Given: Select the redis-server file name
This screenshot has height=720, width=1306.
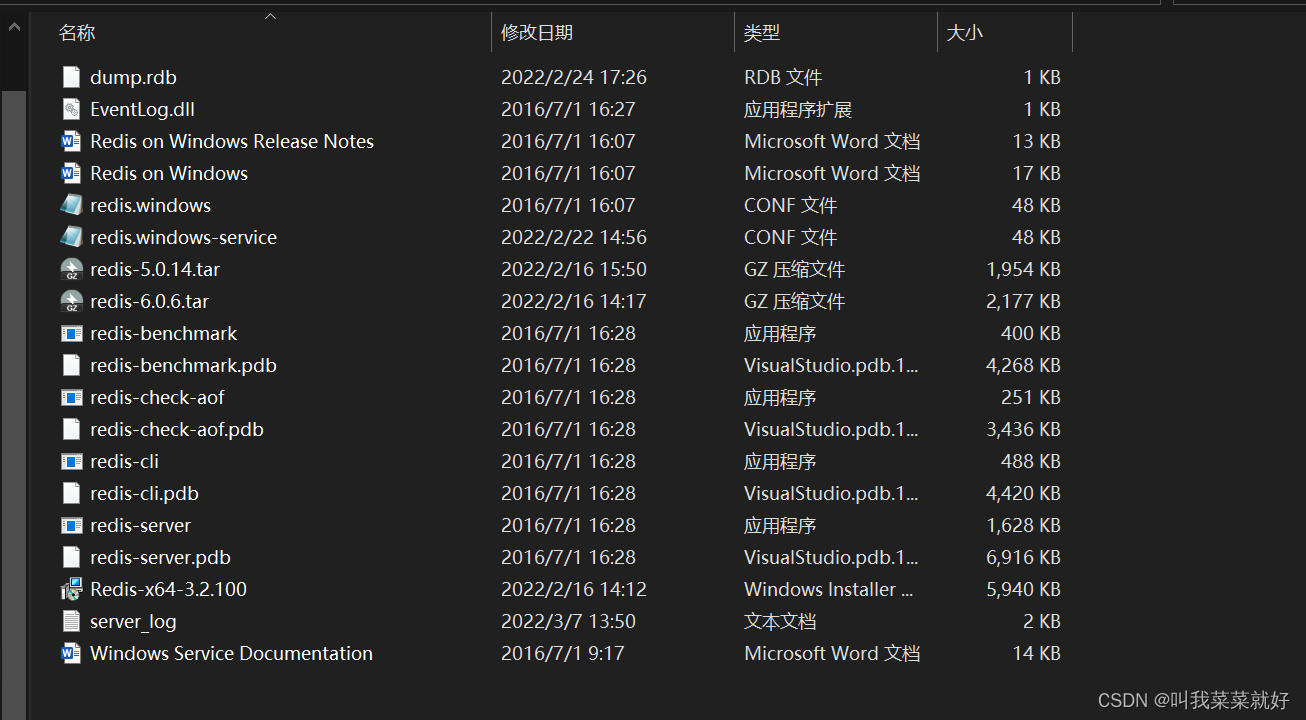Looking at the screenshot, I should (x=140, y=525).
